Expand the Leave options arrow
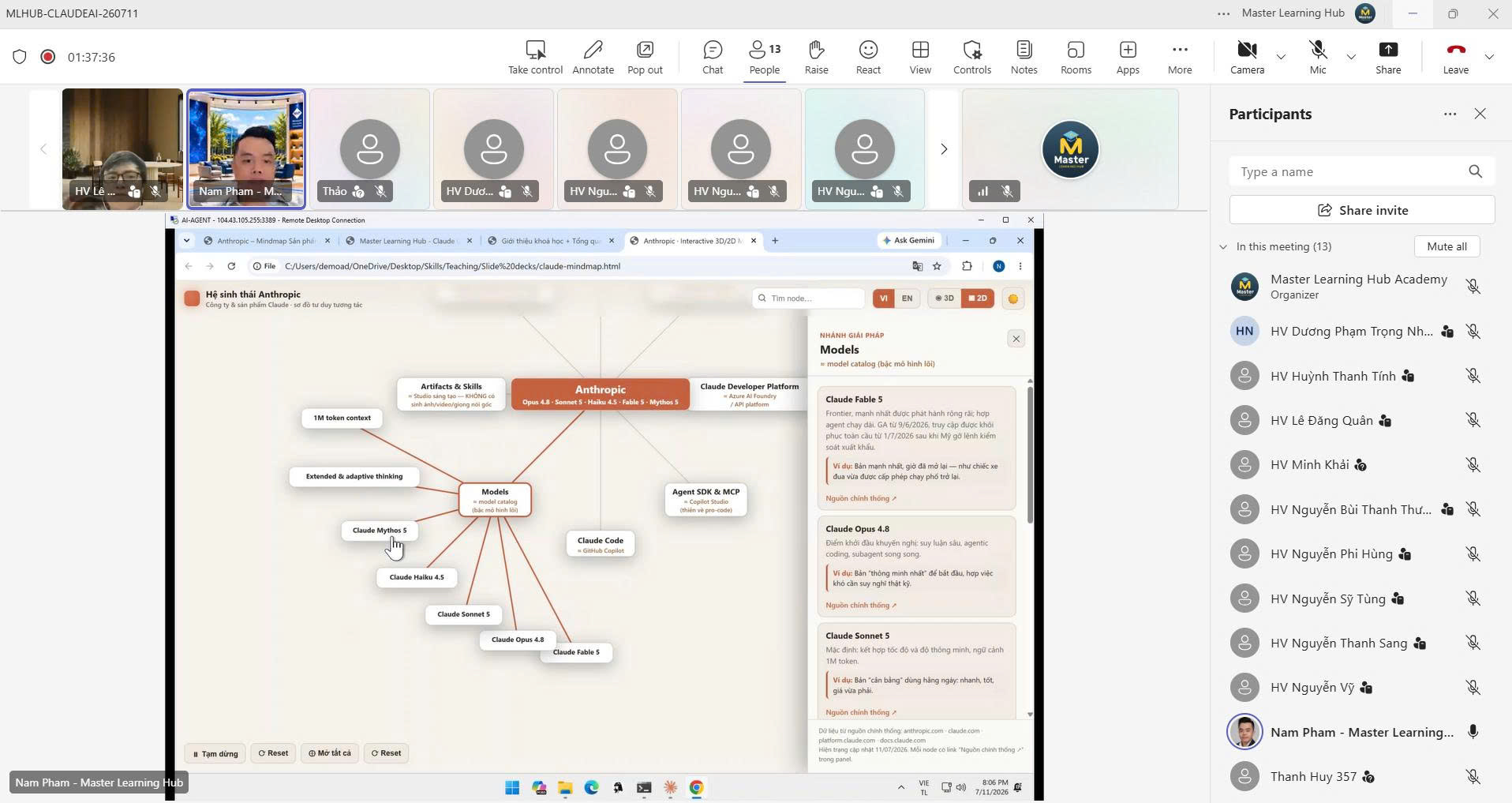Image resolution: width=1512 pixels, height=803 pixels. 1489,57
